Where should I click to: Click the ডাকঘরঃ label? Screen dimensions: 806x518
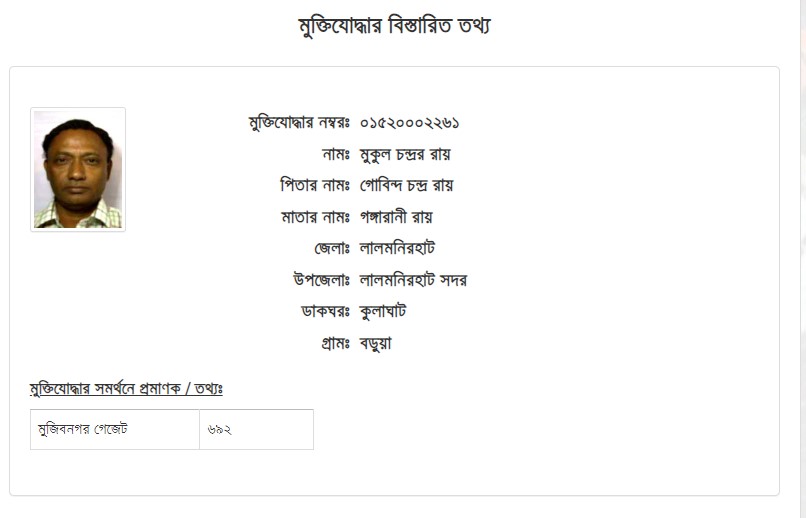325,311
